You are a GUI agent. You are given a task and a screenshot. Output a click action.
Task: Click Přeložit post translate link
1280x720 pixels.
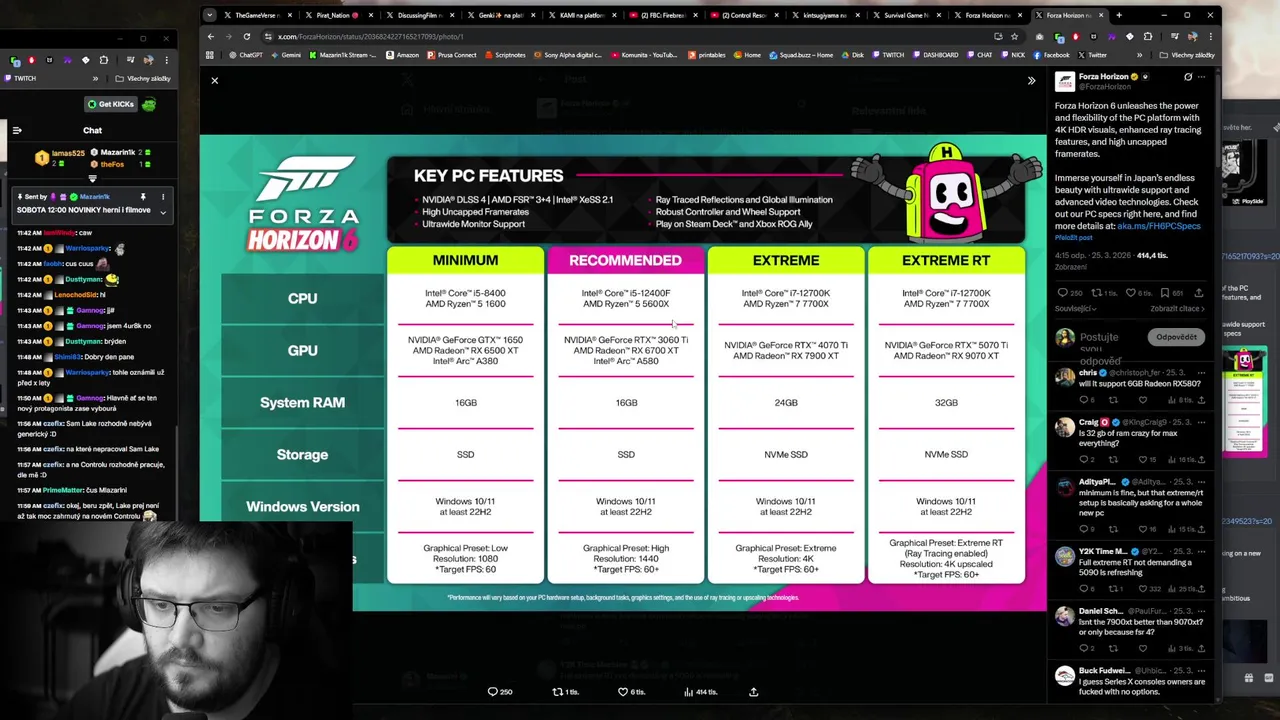pyautogui.click(x=1073, y=238)
